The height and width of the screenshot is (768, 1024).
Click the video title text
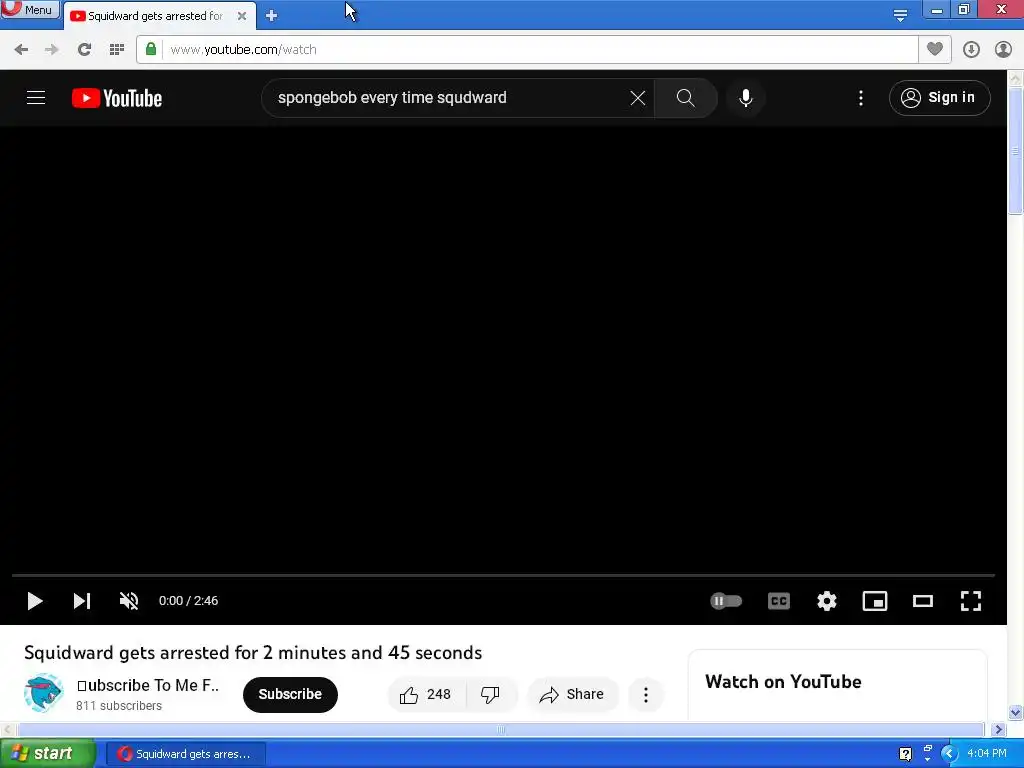pos(253,653)
